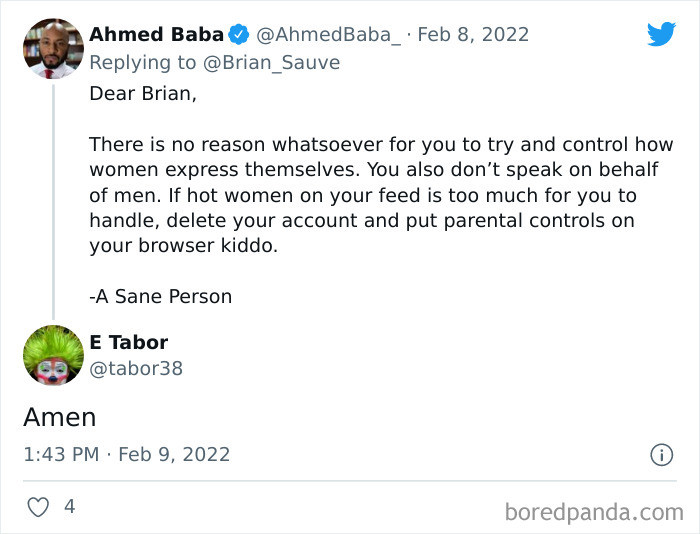Open the @AhmedBaba_ handle
The image size is (700, 534).
tap(328, 35)
